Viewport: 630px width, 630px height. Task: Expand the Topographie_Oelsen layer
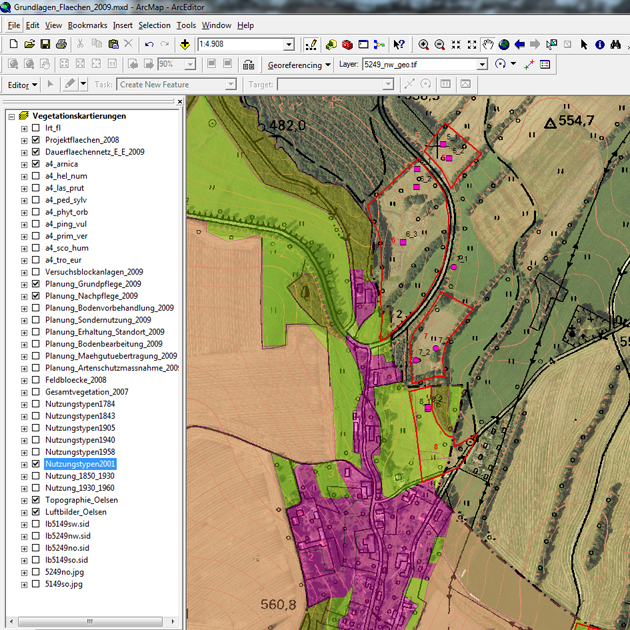tap(24, 501)
